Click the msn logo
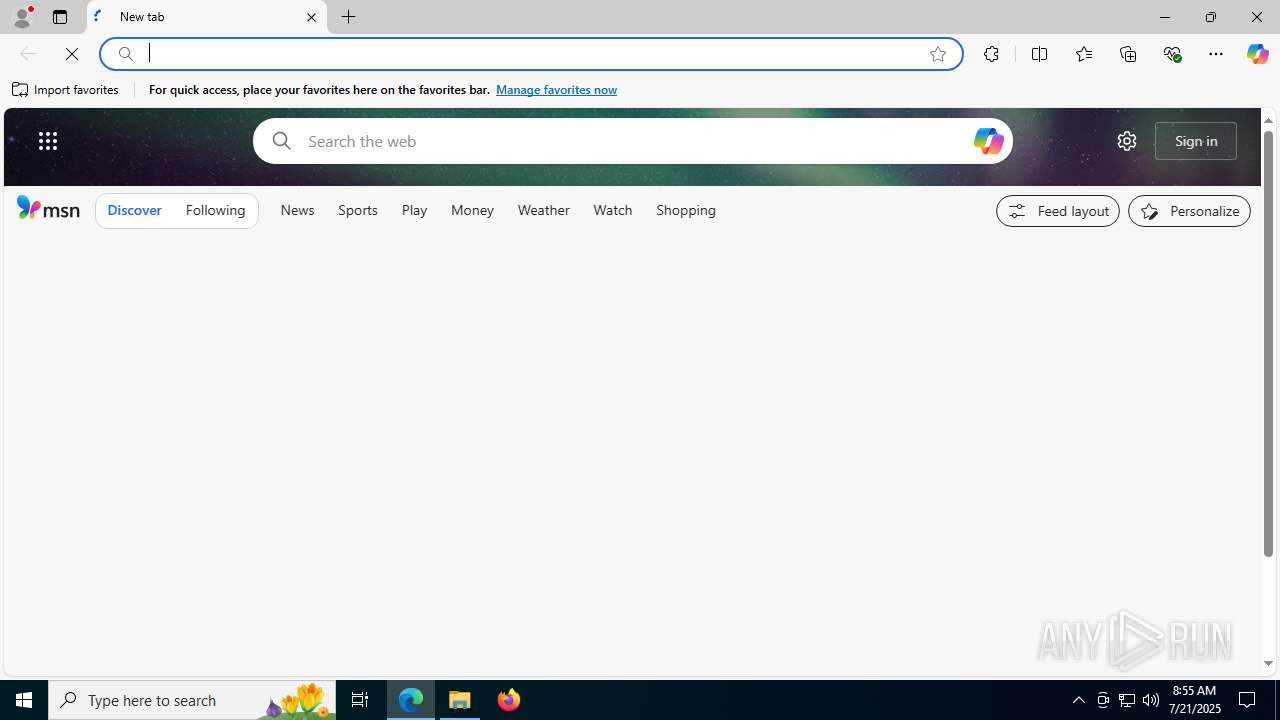 point(48,208)
